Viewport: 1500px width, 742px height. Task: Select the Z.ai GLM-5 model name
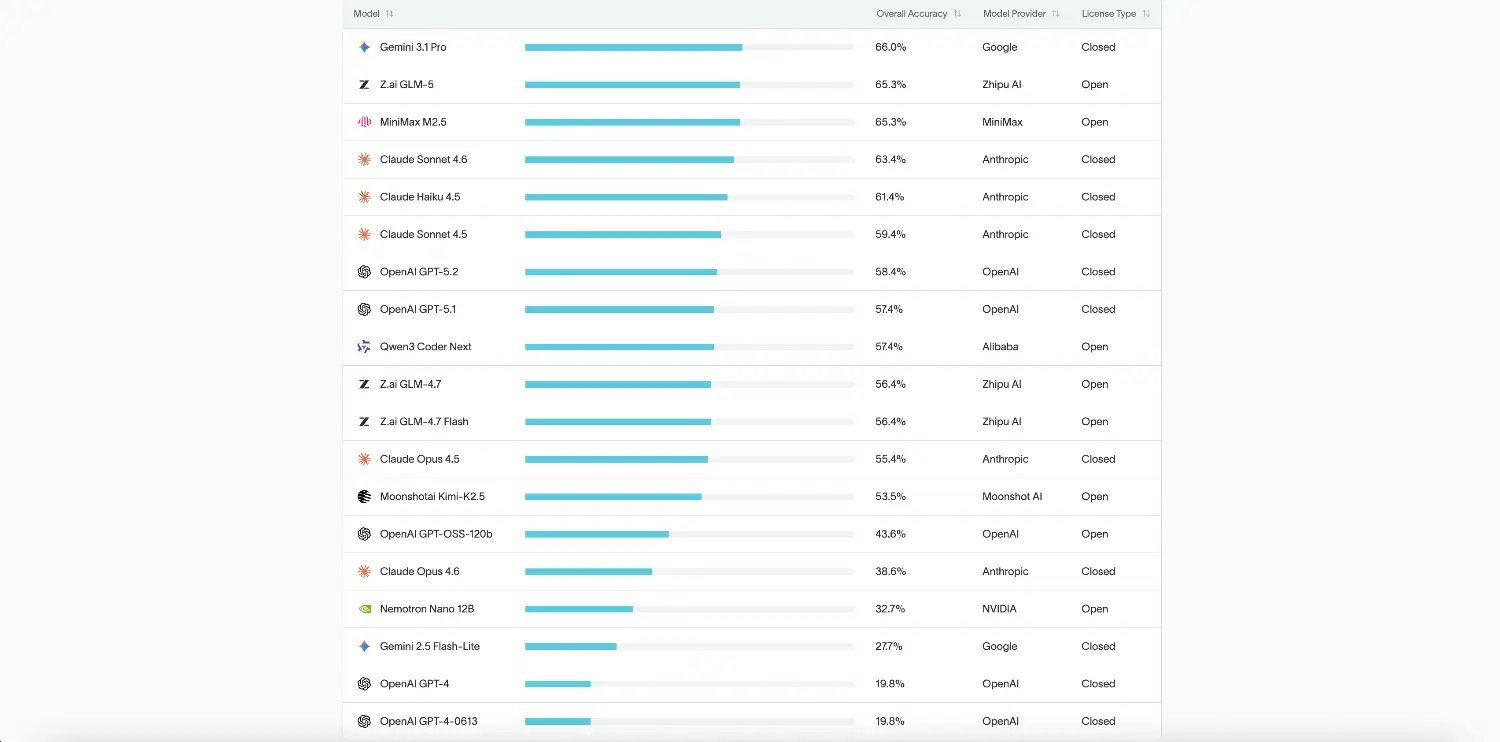point(407,85)
